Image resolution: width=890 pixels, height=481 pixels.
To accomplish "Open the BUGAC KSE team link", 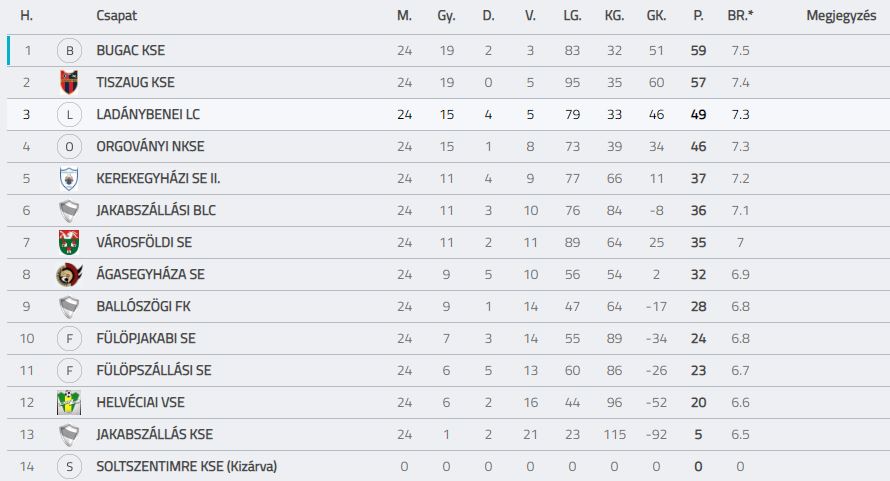I will 131,51.
